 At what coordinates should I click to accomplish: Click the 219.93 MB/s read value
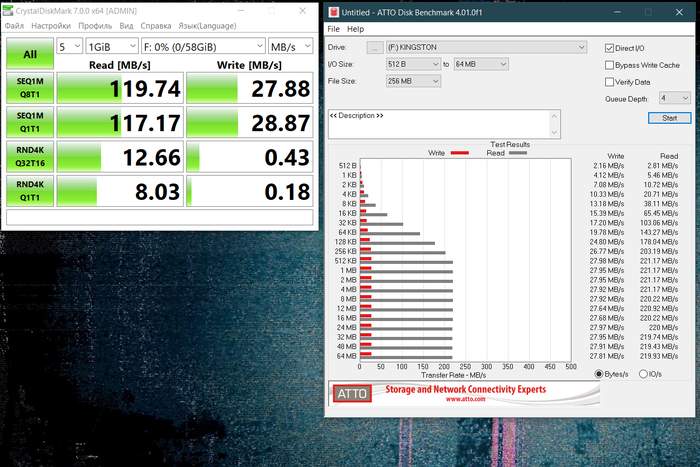click(659, 356)
